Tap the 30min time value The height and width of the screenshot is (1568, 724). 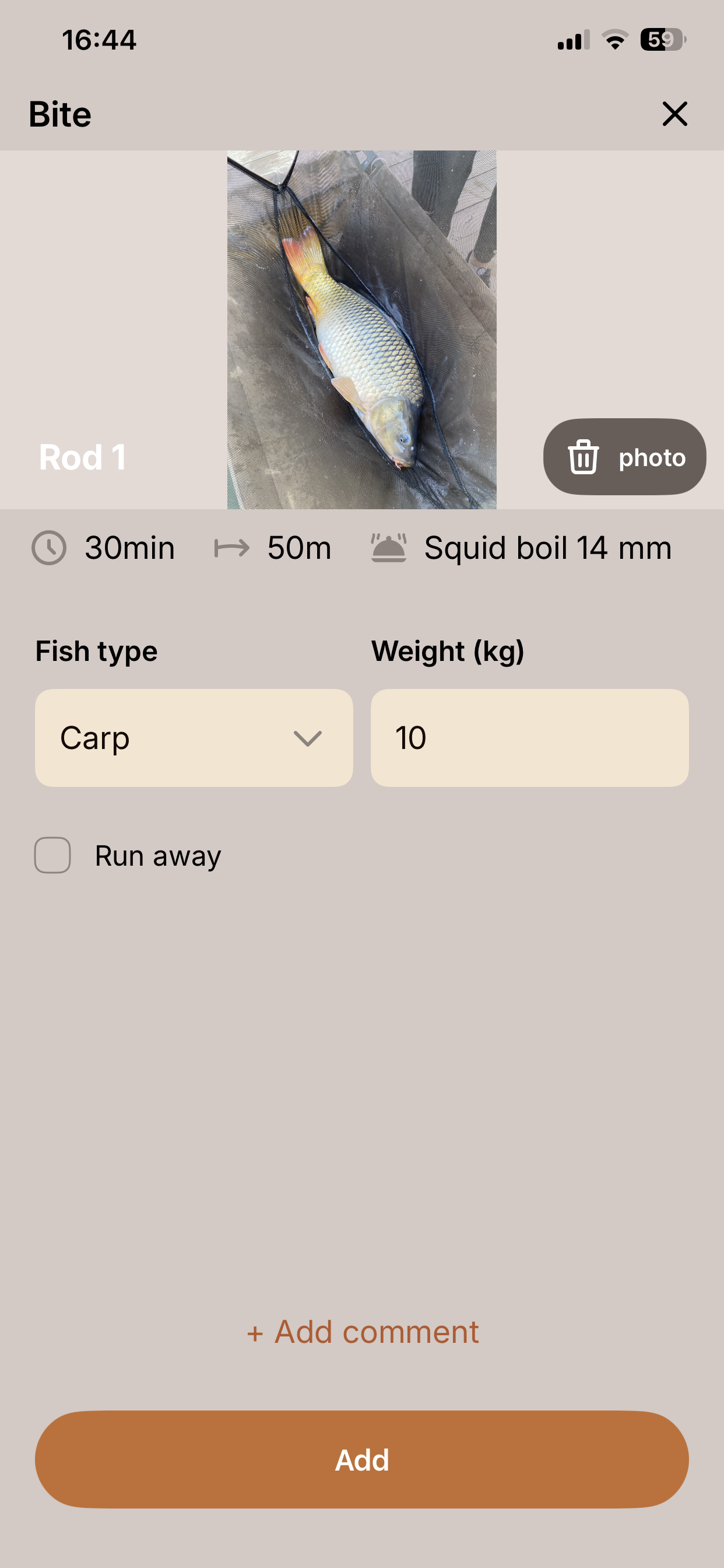click(x=129, y=548)
